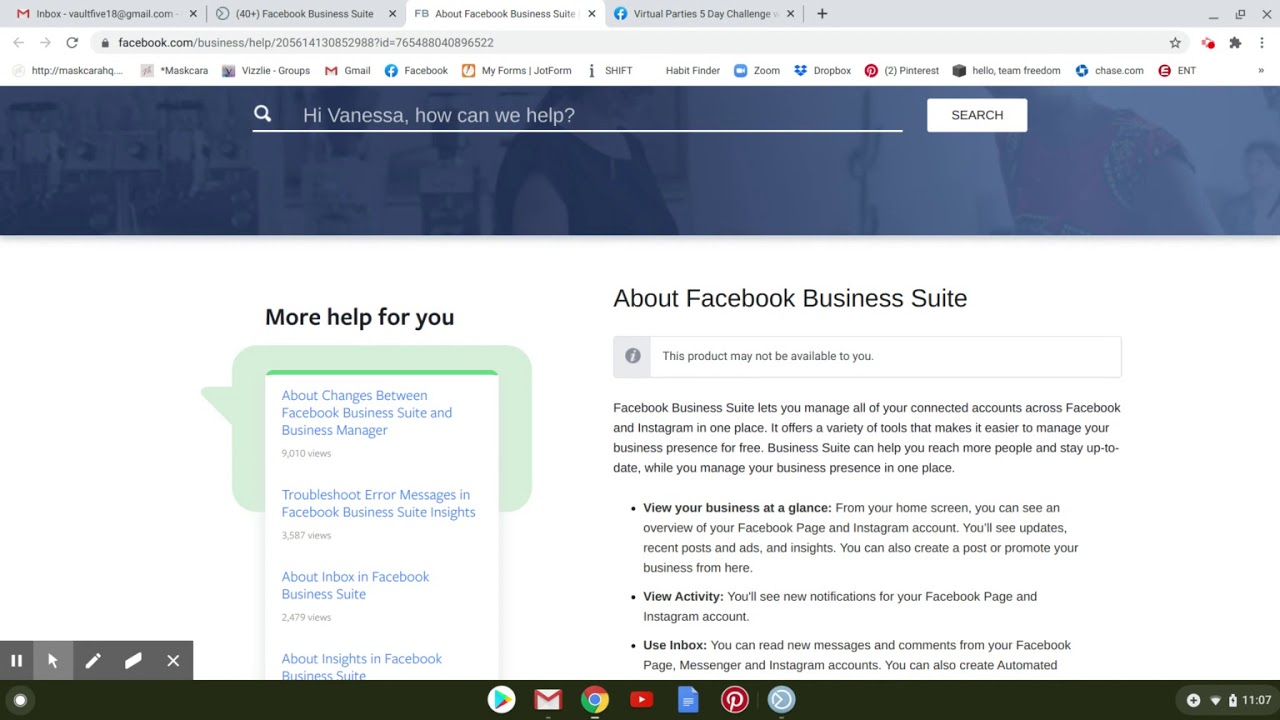Close the Gmail Inbox tab

193,14
